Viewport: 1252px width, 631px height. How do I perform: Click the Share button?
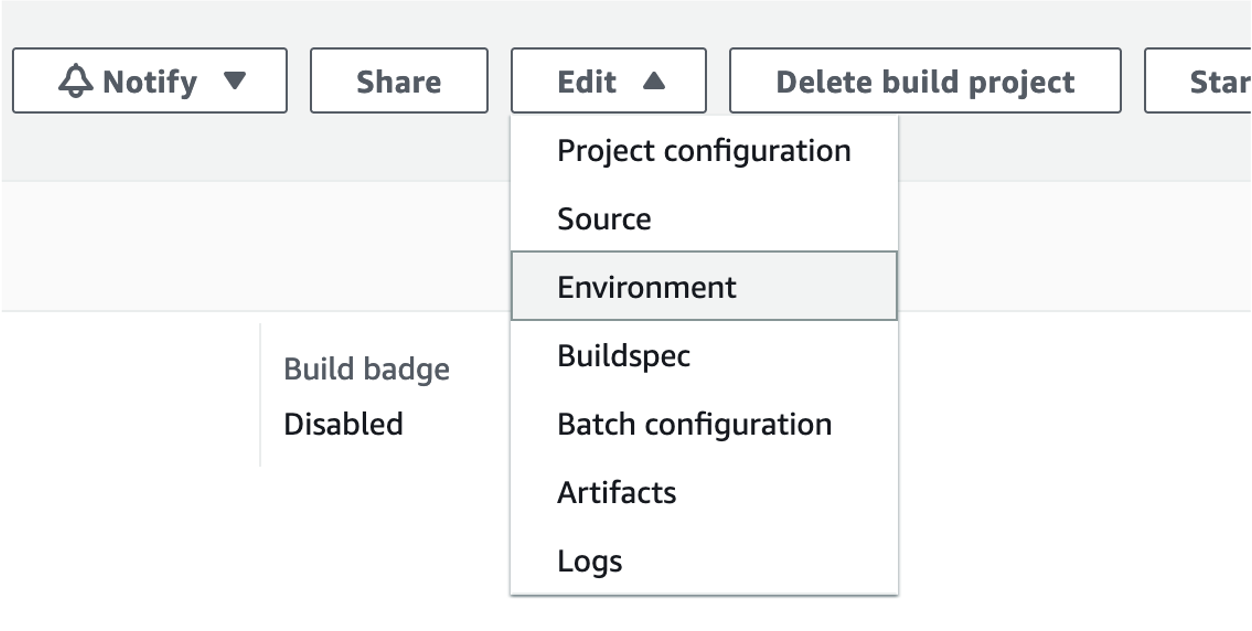[399, 81]
